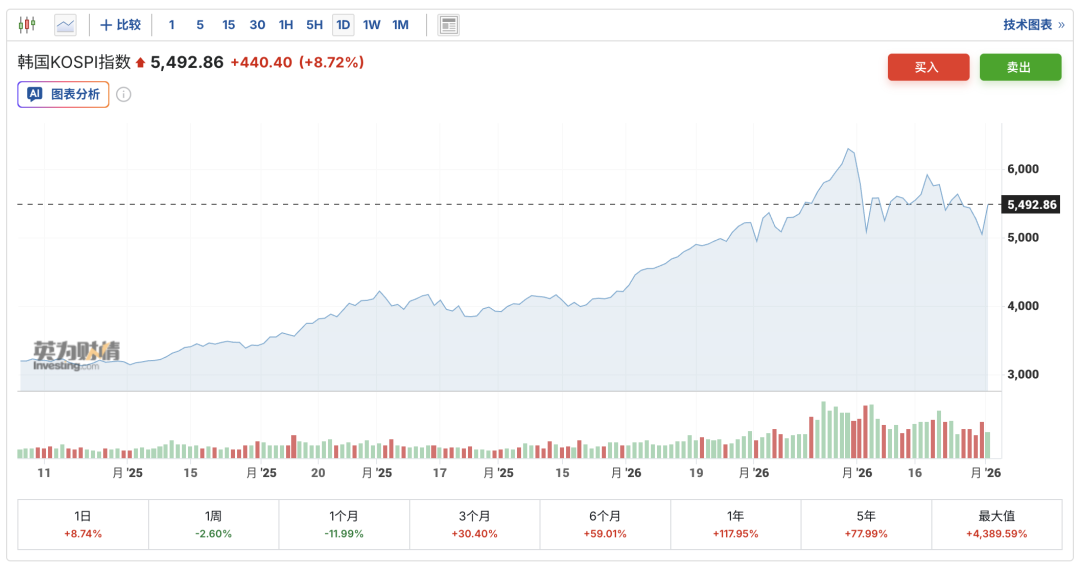This screenshot has height=569, width=1080.
Task: Select the 1年 performance tab
Action: point(735,524)
